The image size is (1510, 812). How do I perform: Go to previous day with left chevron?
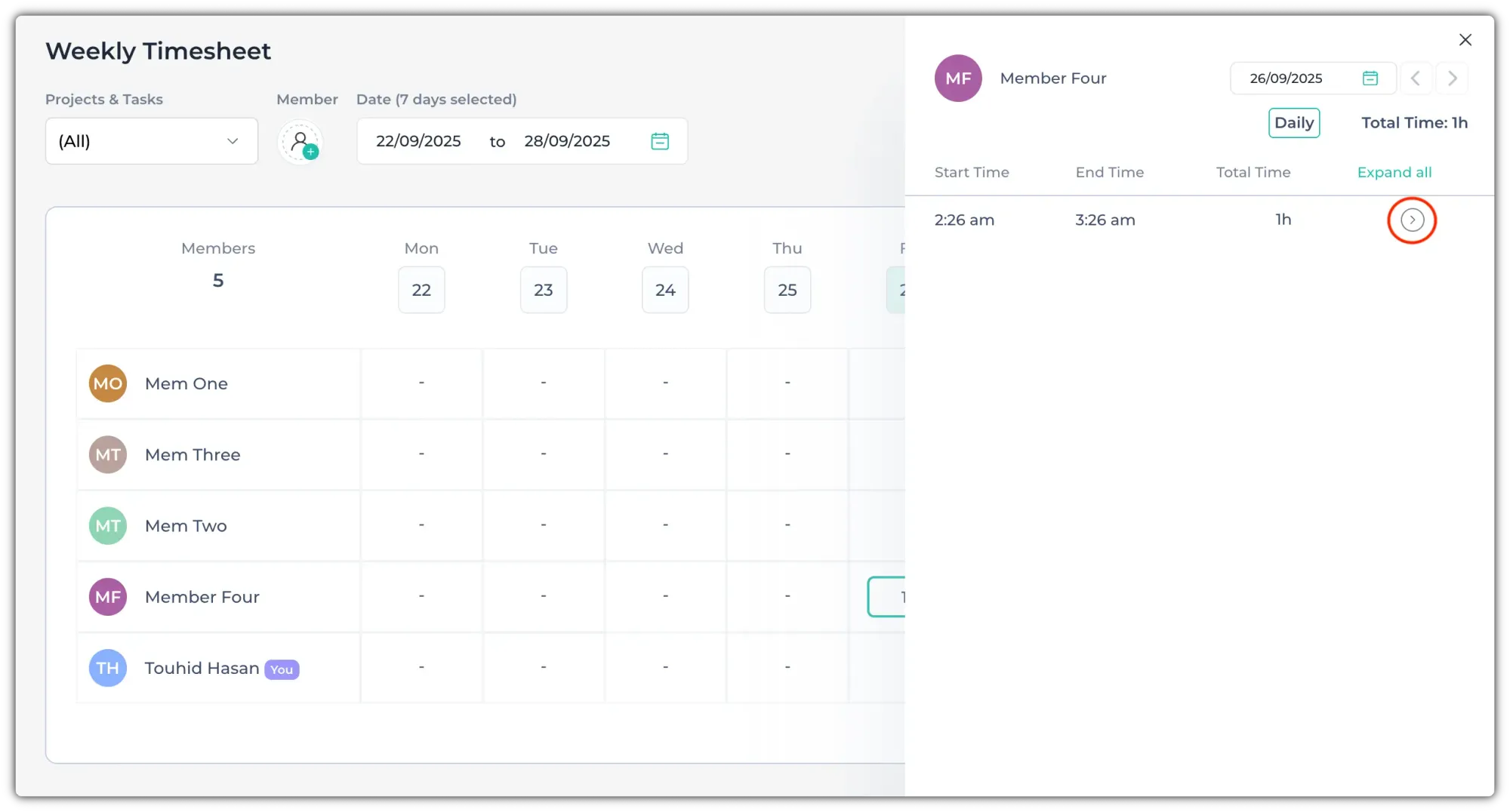pos(1416,78)
